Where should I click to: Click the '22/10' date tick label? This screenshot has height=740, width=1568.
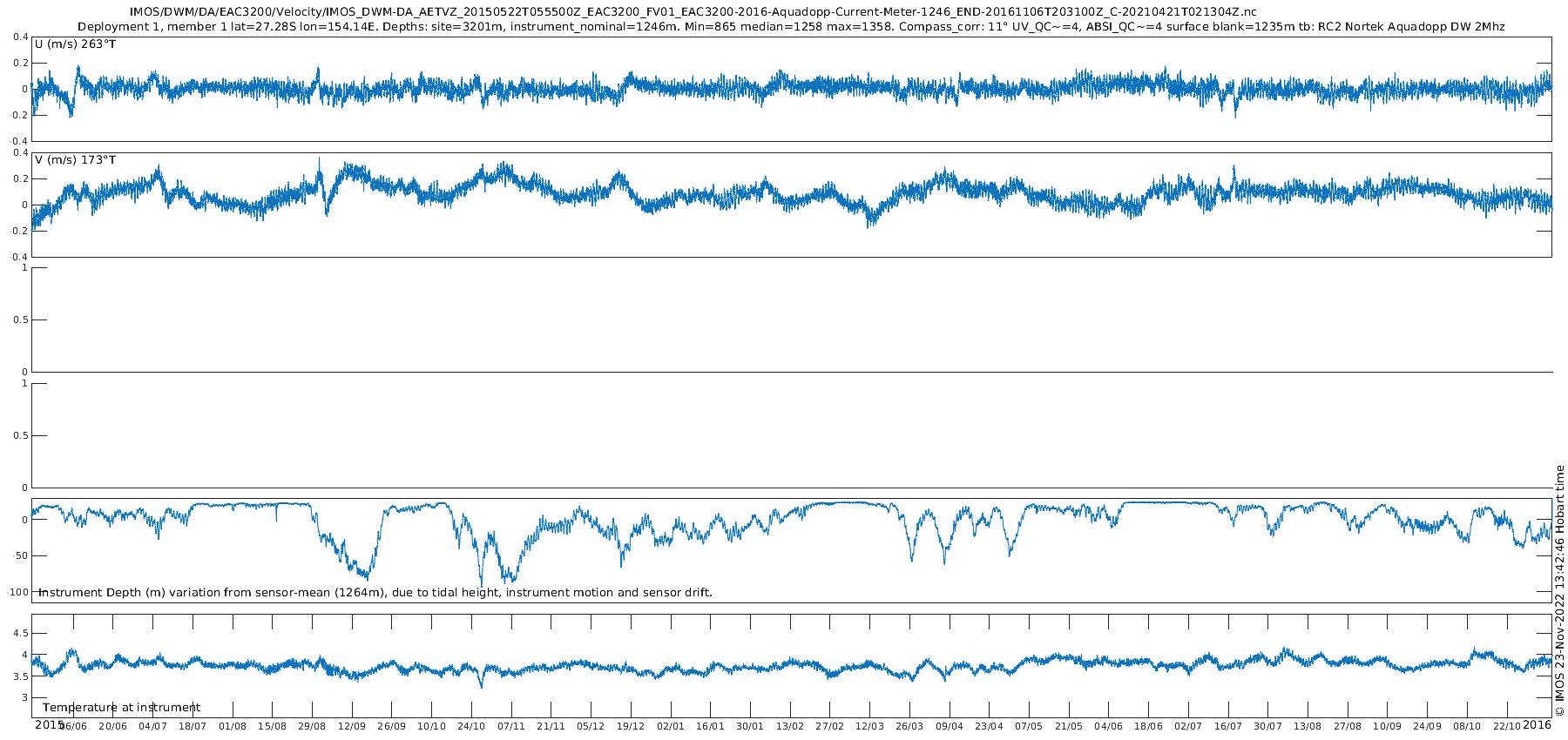pos(1507,726)
